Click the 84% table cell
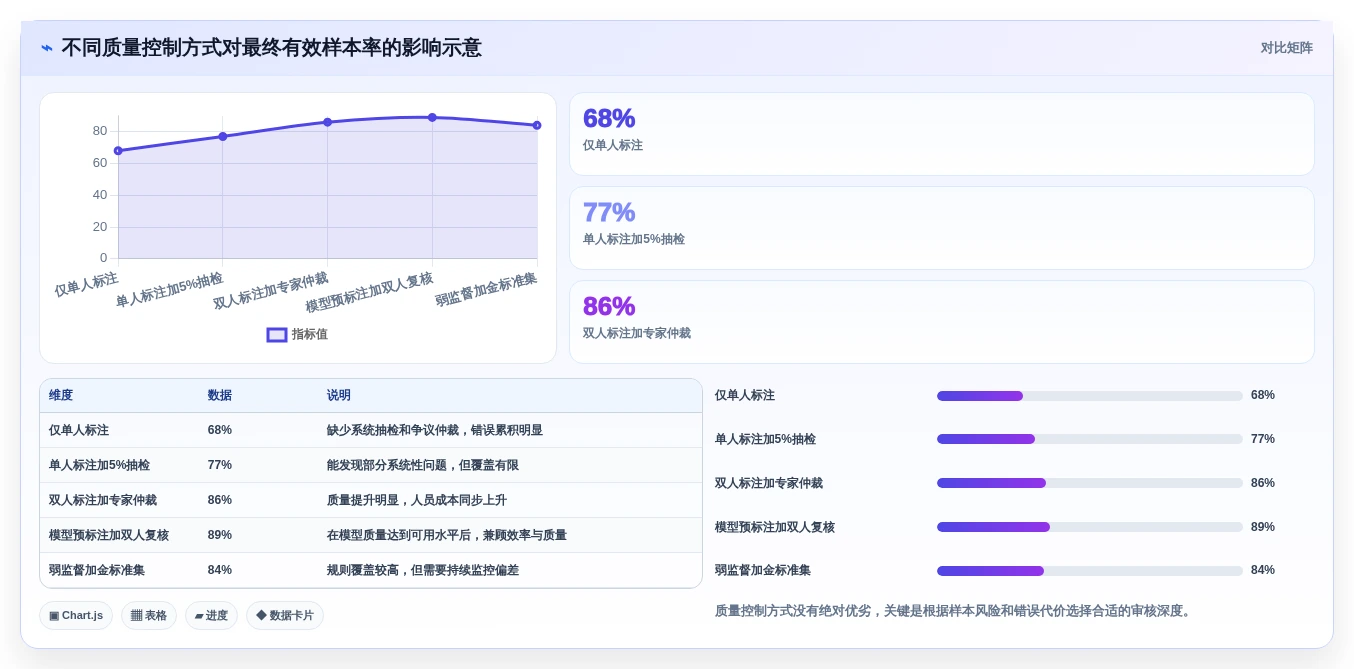This screenshot has height=669, width=1354. [x=220, y=570]
